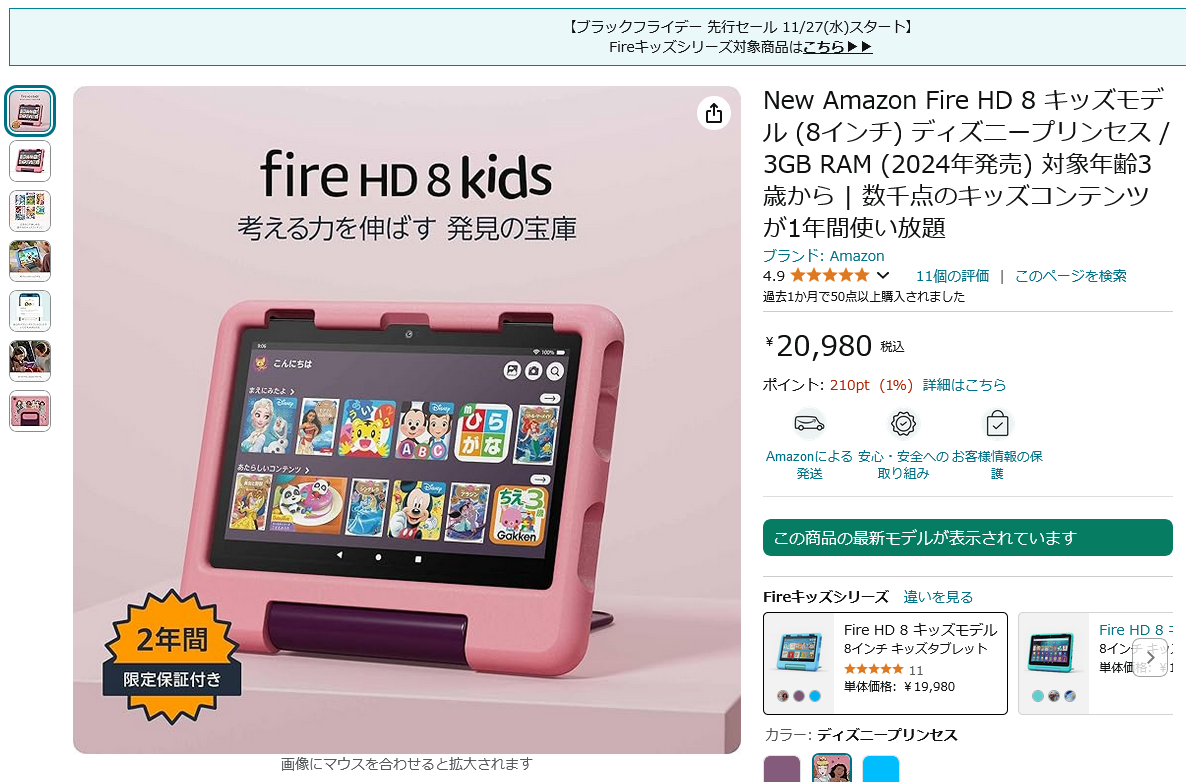The height and width of the screenshot is (782, 1186).
Task: Select the Fire HD 8 キッズモデル series card
Action: [885, 663]
